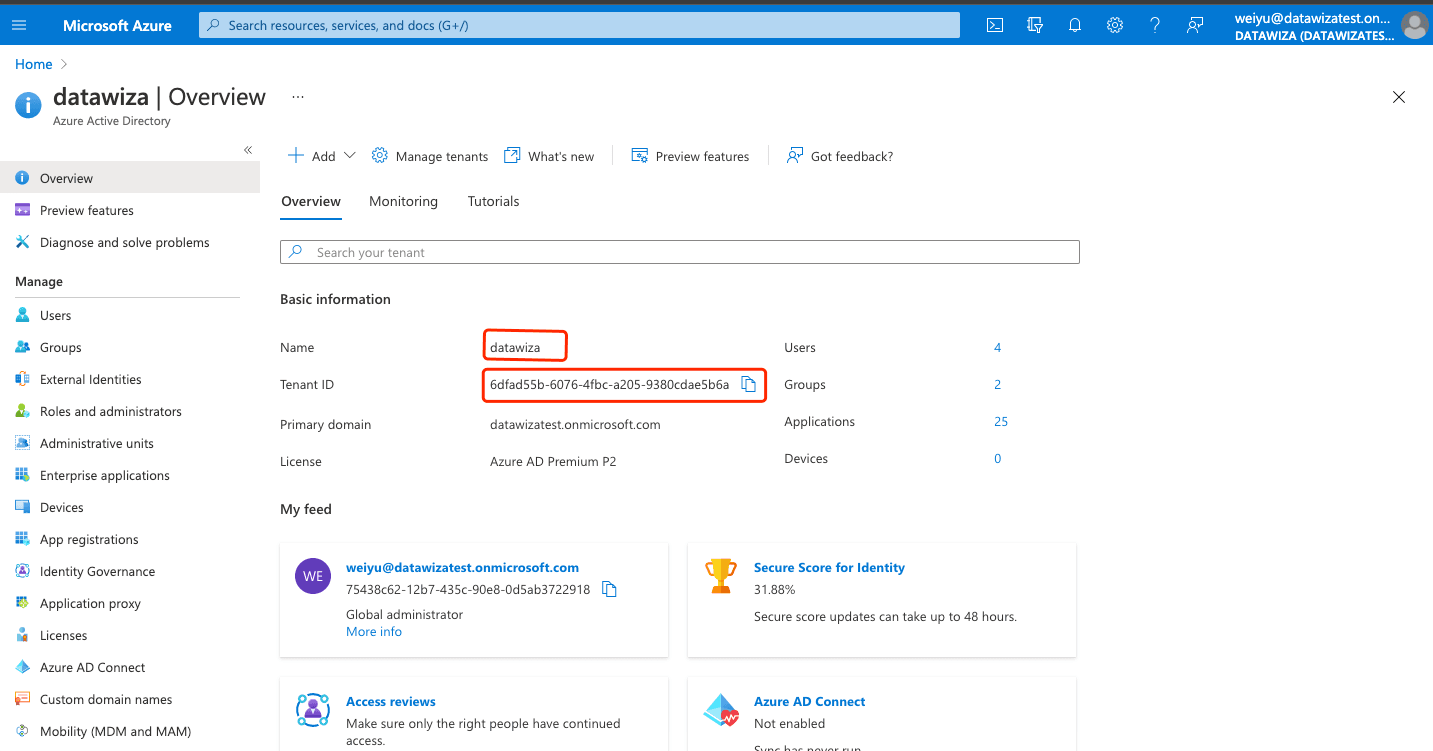This screenshot has height=751, width=1433.
Task: Close the datawiza Overview blade
Action: [1399, 97]
